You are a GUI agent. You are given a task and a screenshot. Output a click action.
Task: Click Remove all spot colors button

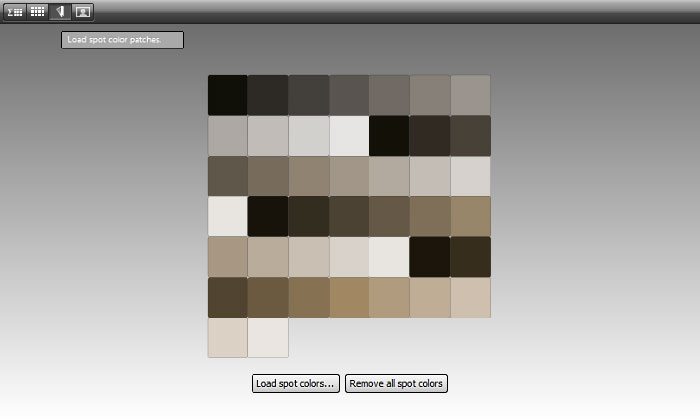tap(396, 384)
